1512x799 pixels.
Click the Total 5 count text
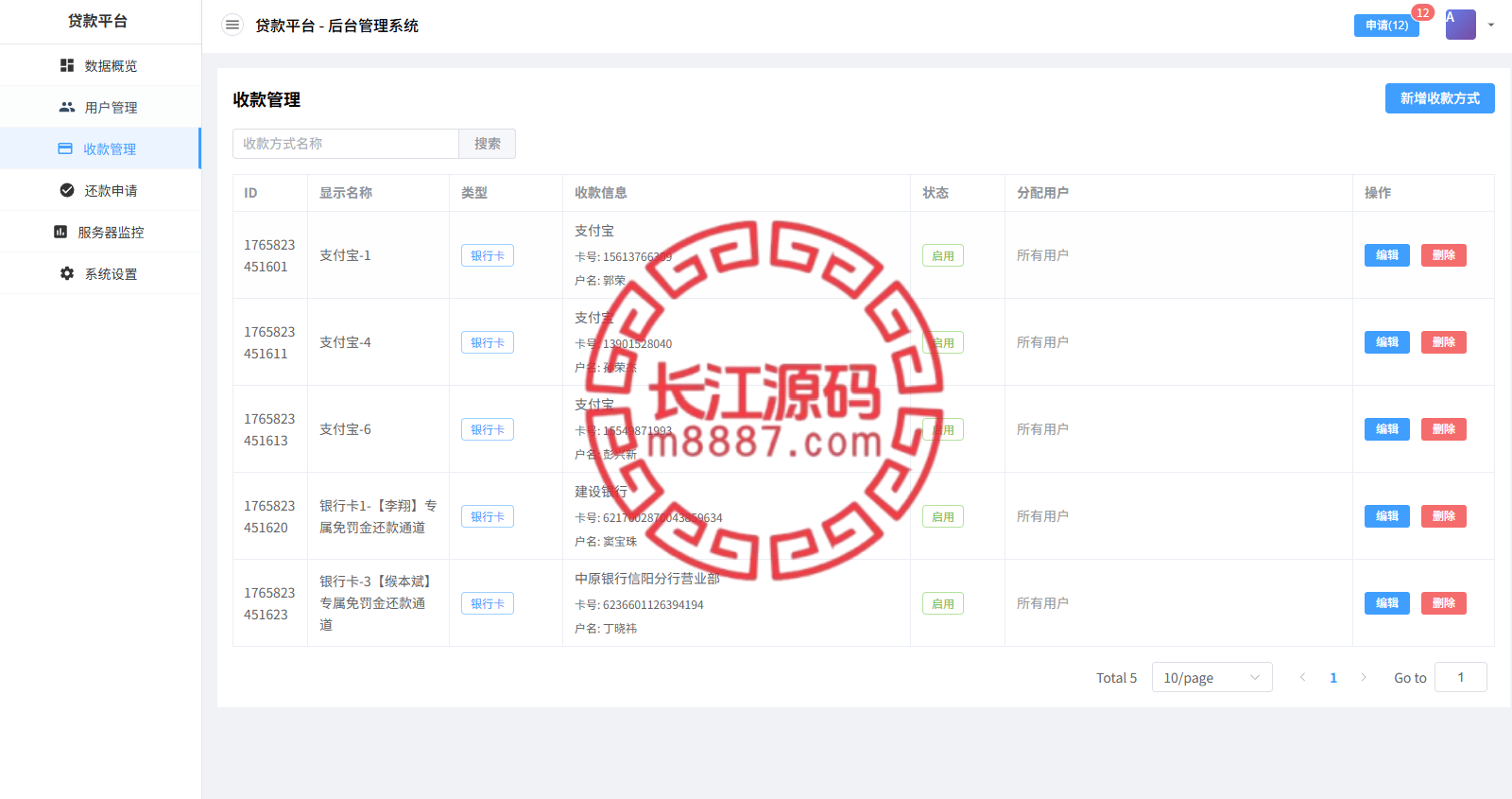(x=1116, y=678)
